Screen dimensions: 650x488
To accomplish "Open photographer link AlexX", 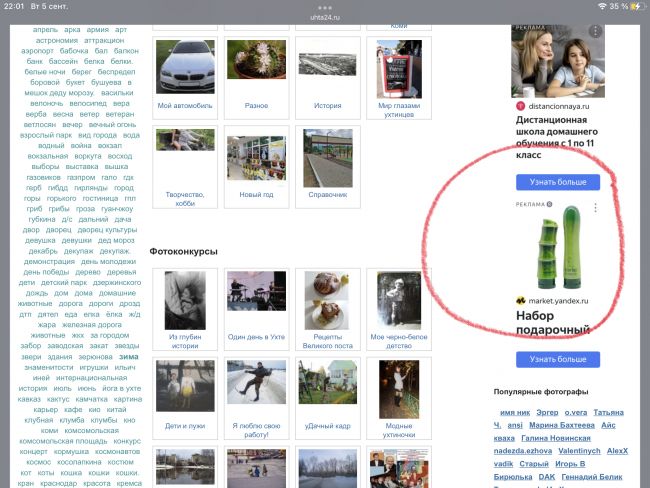I will [x=617, y=451].
